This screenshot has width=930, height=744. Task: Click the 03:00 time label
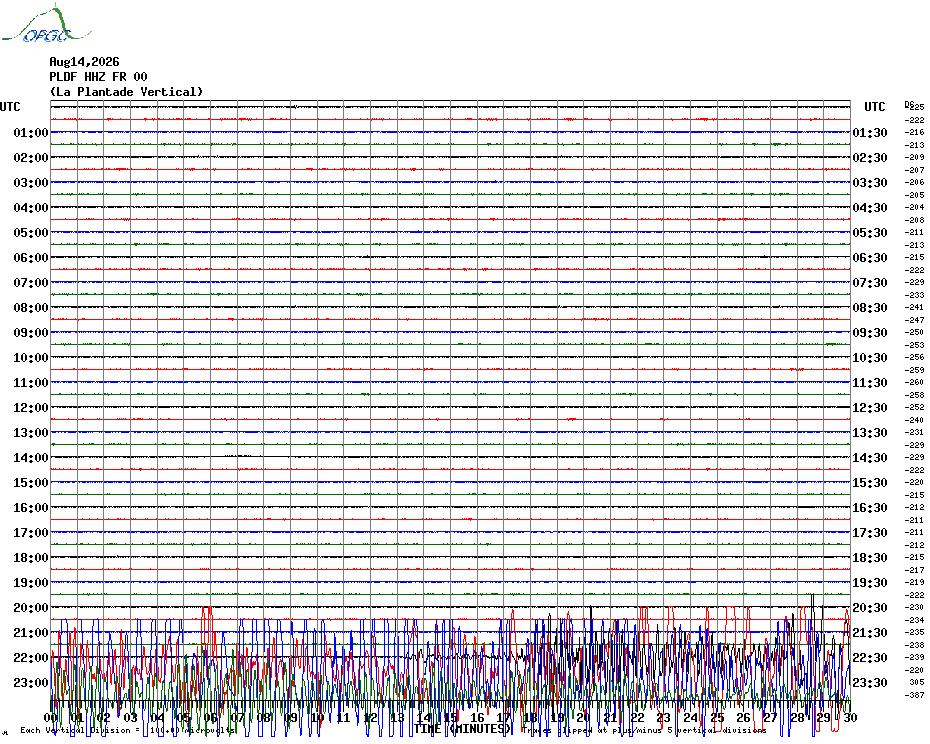(31, 182)
